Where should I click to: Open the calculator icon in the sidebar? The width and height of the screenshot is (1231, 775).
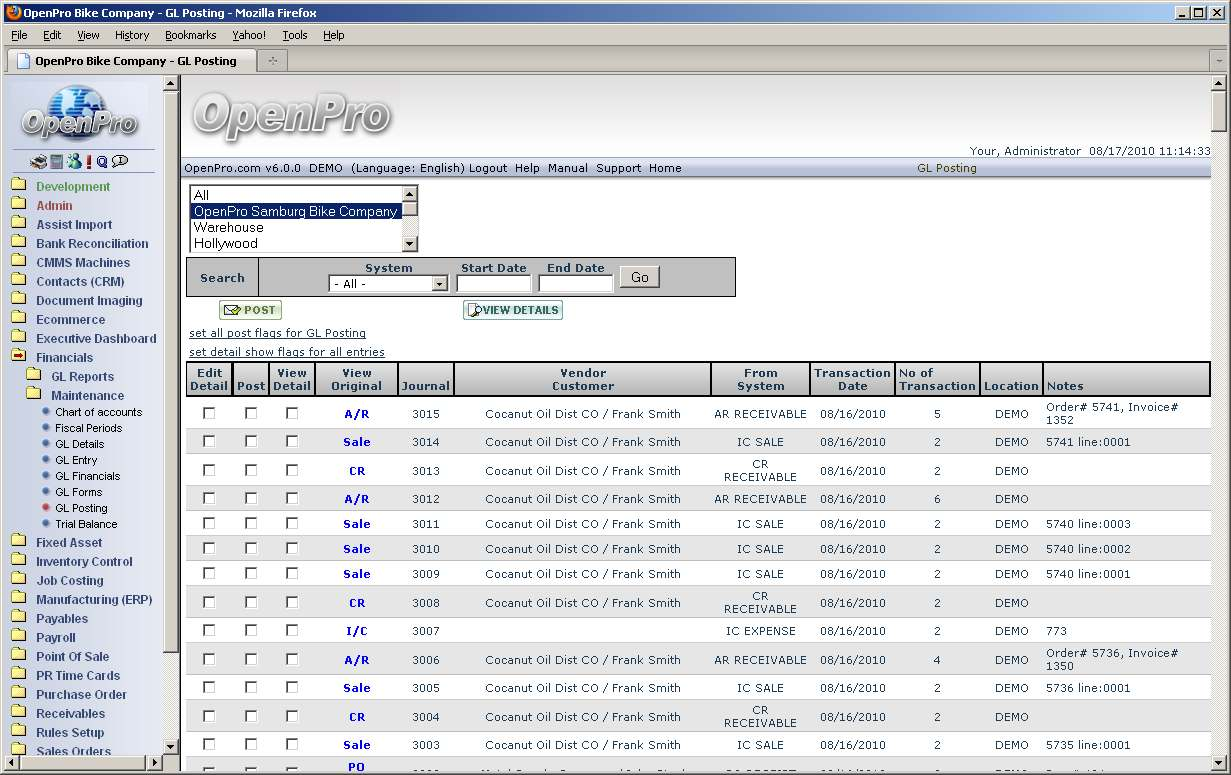pos(57,162)
